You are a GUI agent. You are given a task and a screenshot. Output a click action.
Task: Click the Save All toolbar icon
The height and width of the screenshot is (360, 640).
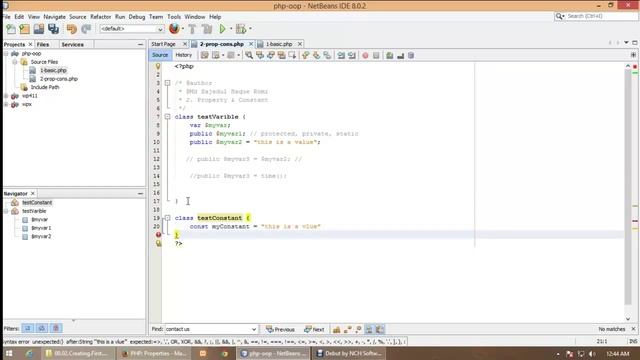[x=53, y=29]
